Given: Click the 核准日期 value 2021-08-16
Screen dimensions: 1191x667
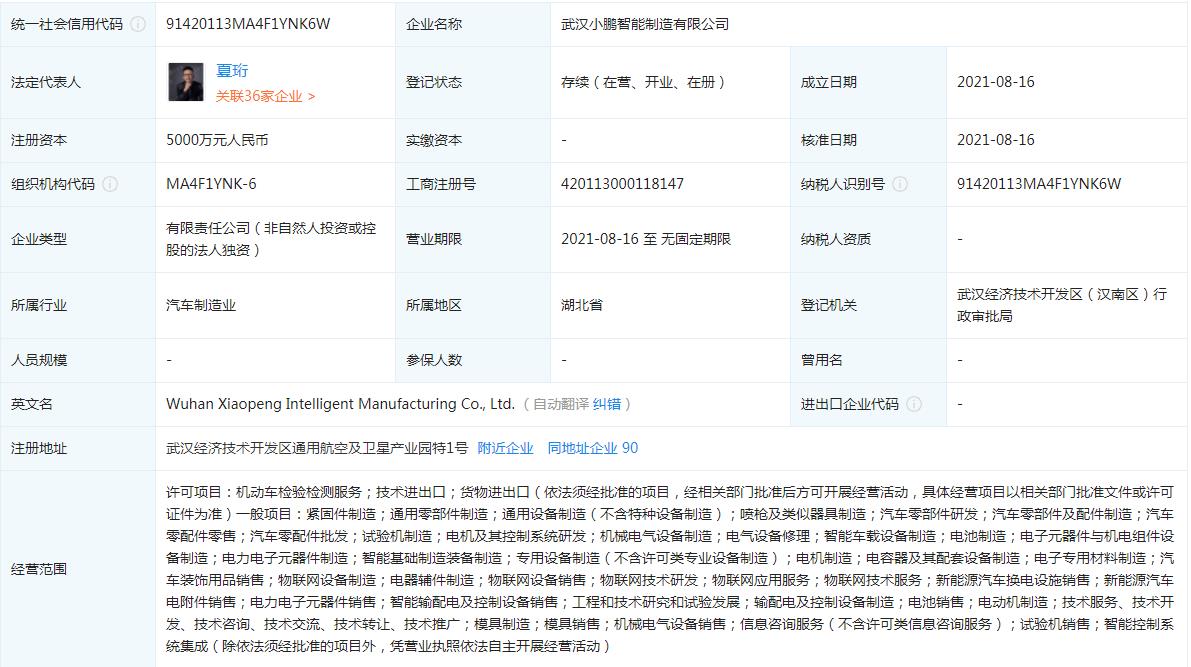Looking at the screenshot, I should click(996, 140).
